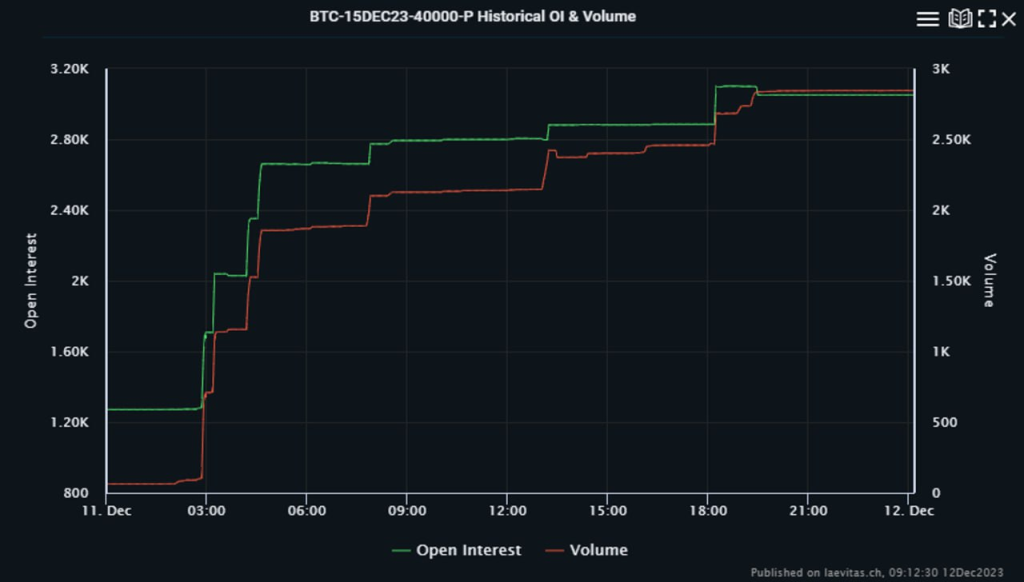
Task: Close the chart using the X icon
Action: (x=1011, y=19)
